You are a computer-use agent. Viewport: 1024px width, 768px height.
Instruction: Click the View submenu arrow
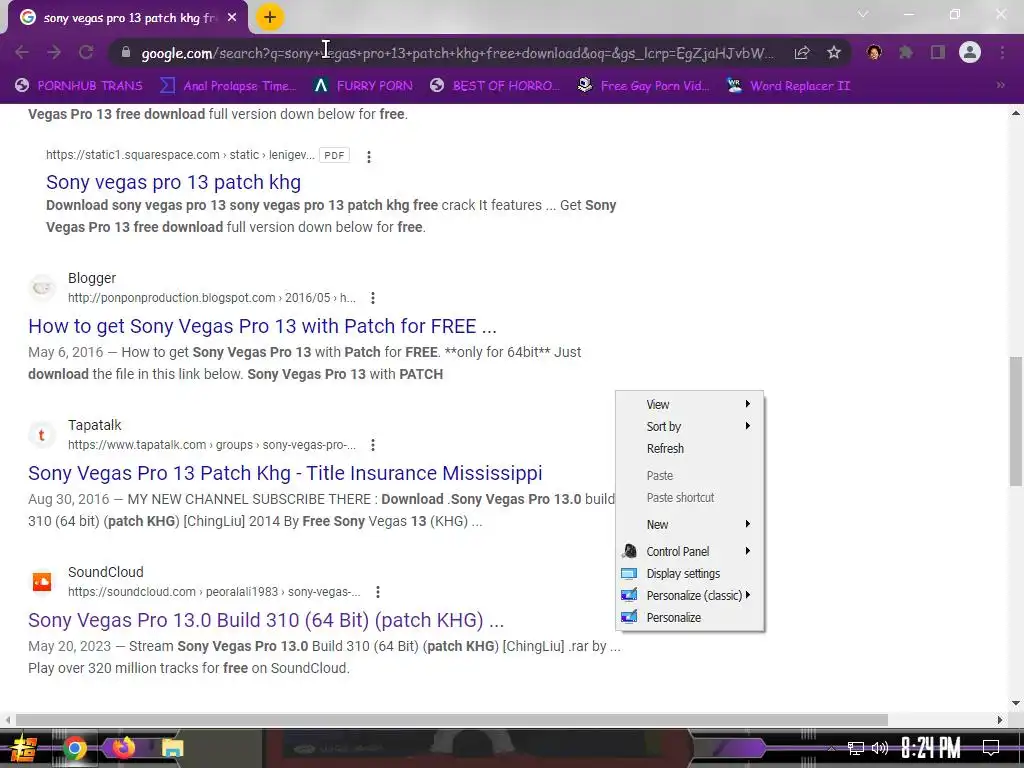[x=748, y=404]
